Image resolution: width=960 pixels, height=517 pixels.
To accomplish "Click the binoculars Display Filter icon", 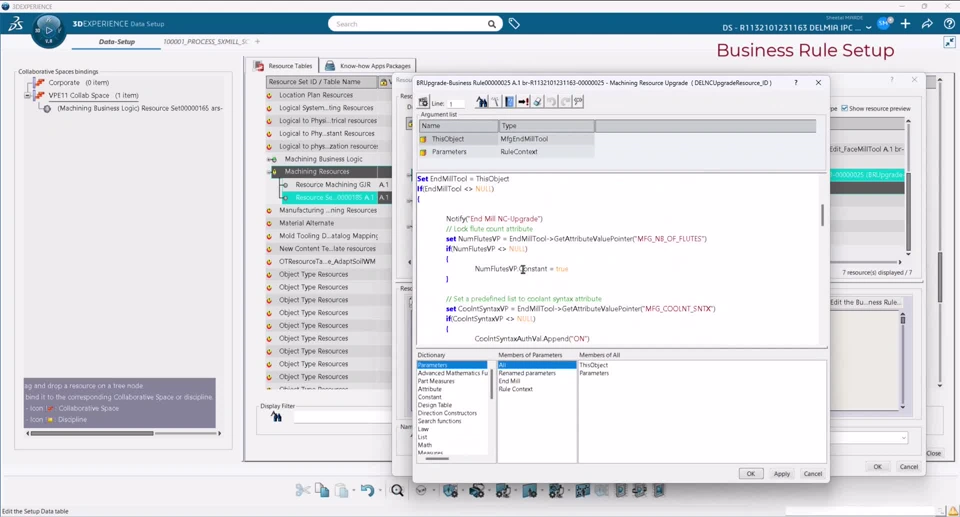I will point(277,417).
